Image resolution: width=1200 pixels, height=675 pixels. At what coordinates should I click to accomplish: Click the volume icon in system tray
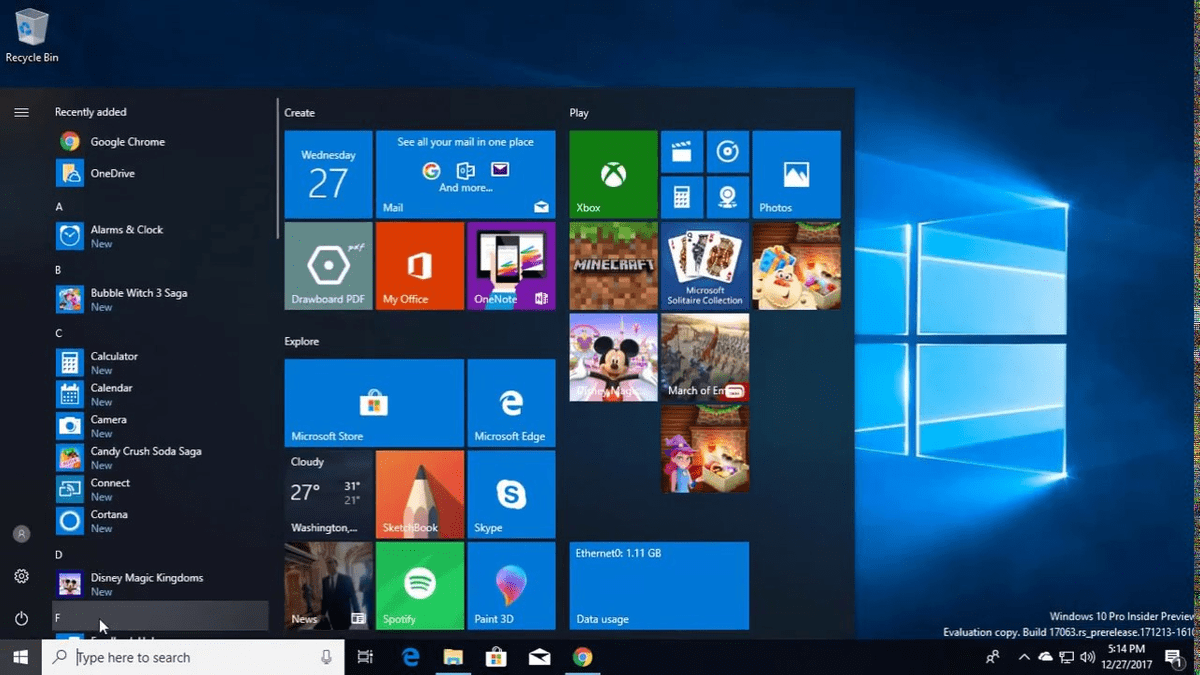click(1087, 657)
